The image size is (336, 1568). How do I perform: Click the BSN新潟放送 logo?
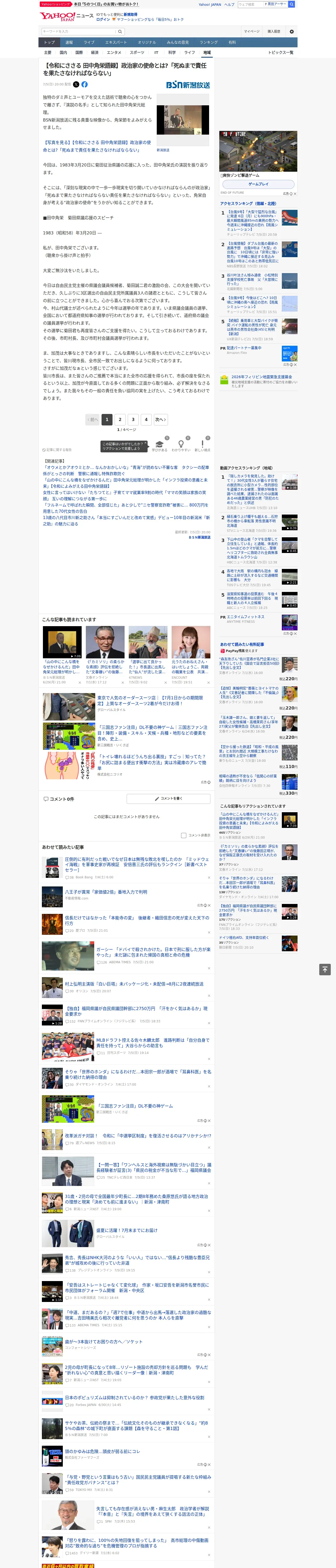tap(188, 85)
